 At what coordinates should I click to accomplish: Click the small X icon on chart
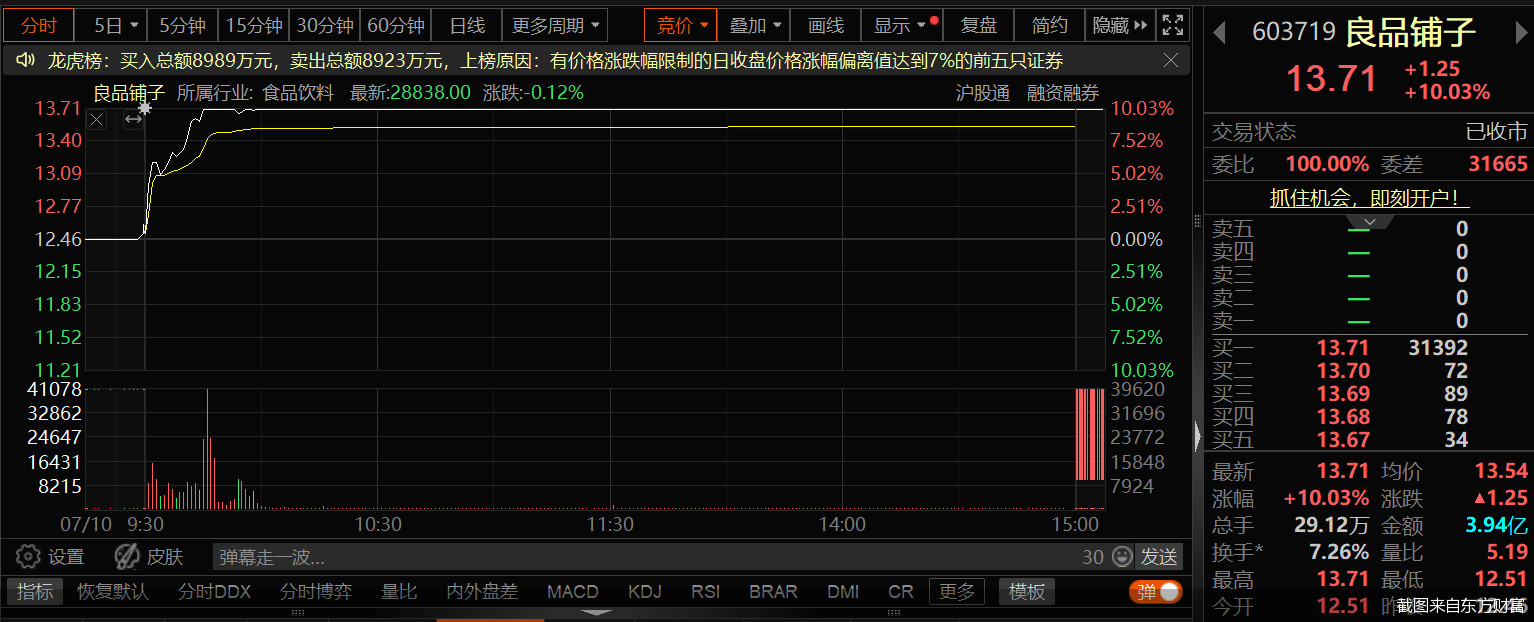[96, 120]
